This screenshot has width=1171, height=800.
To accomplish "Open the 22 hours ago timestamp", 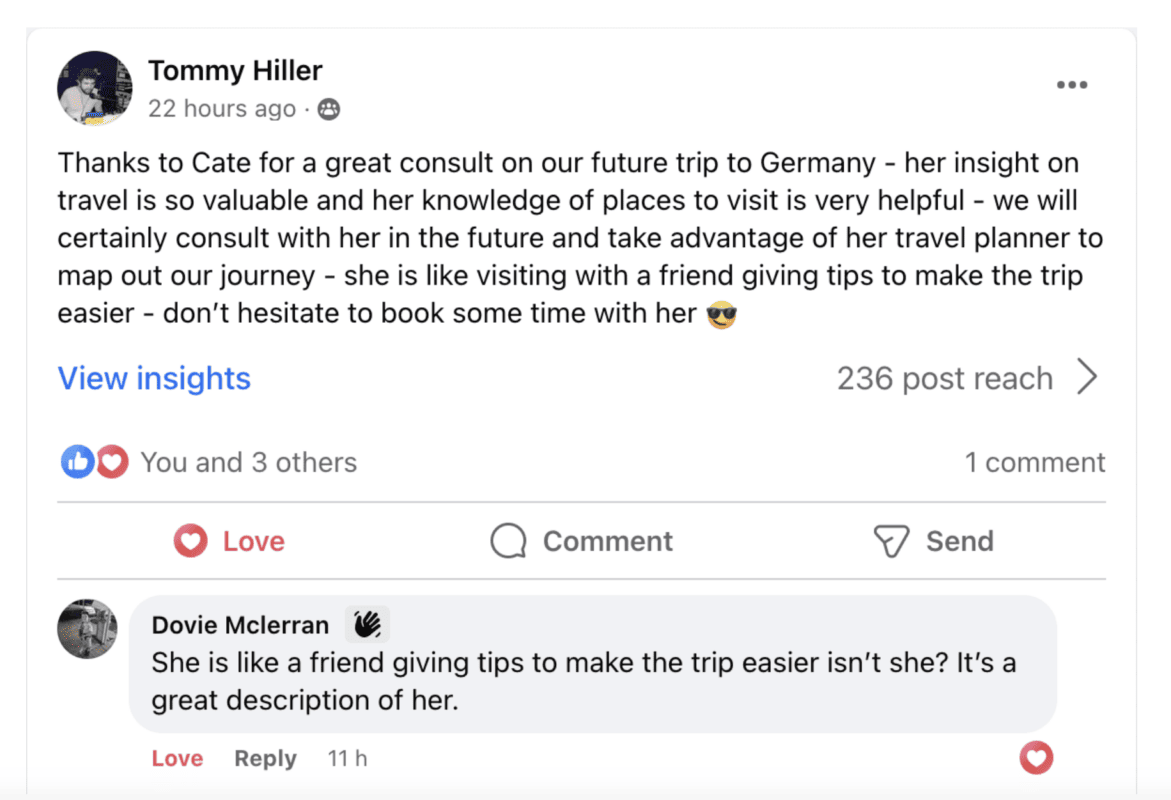I will (222, 109).
